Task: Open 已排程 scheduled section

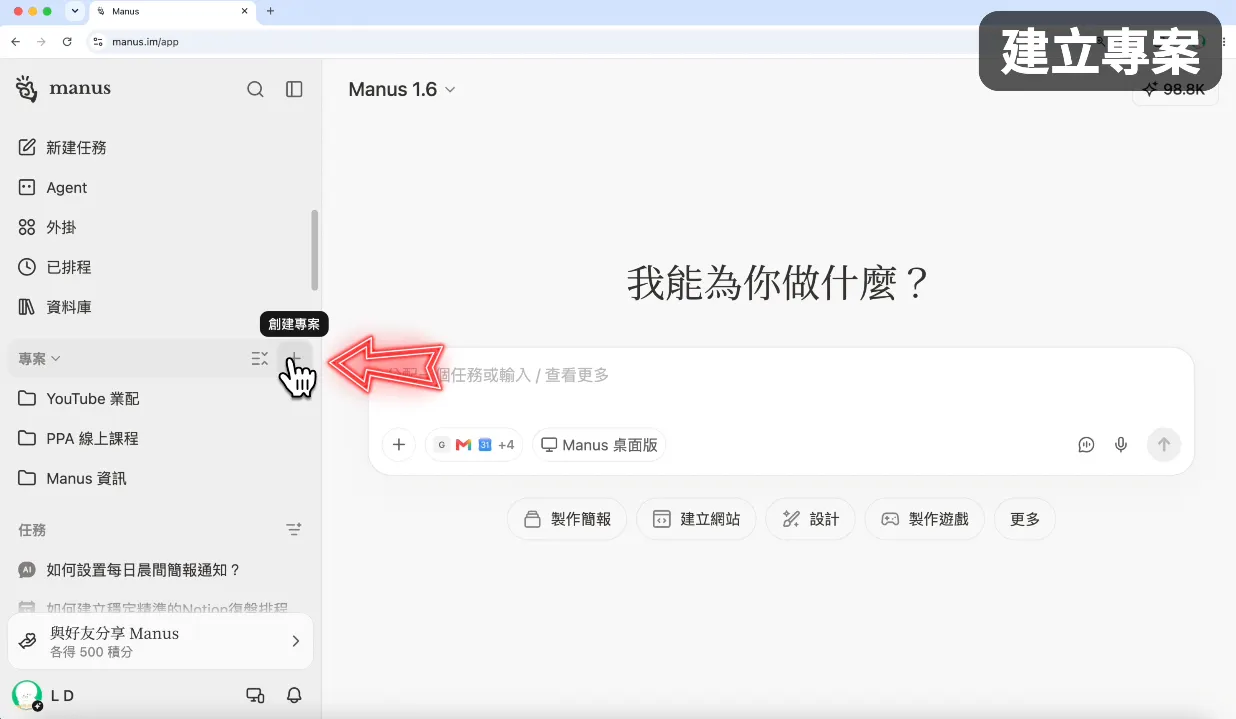Action: click(x=160, y=267)
